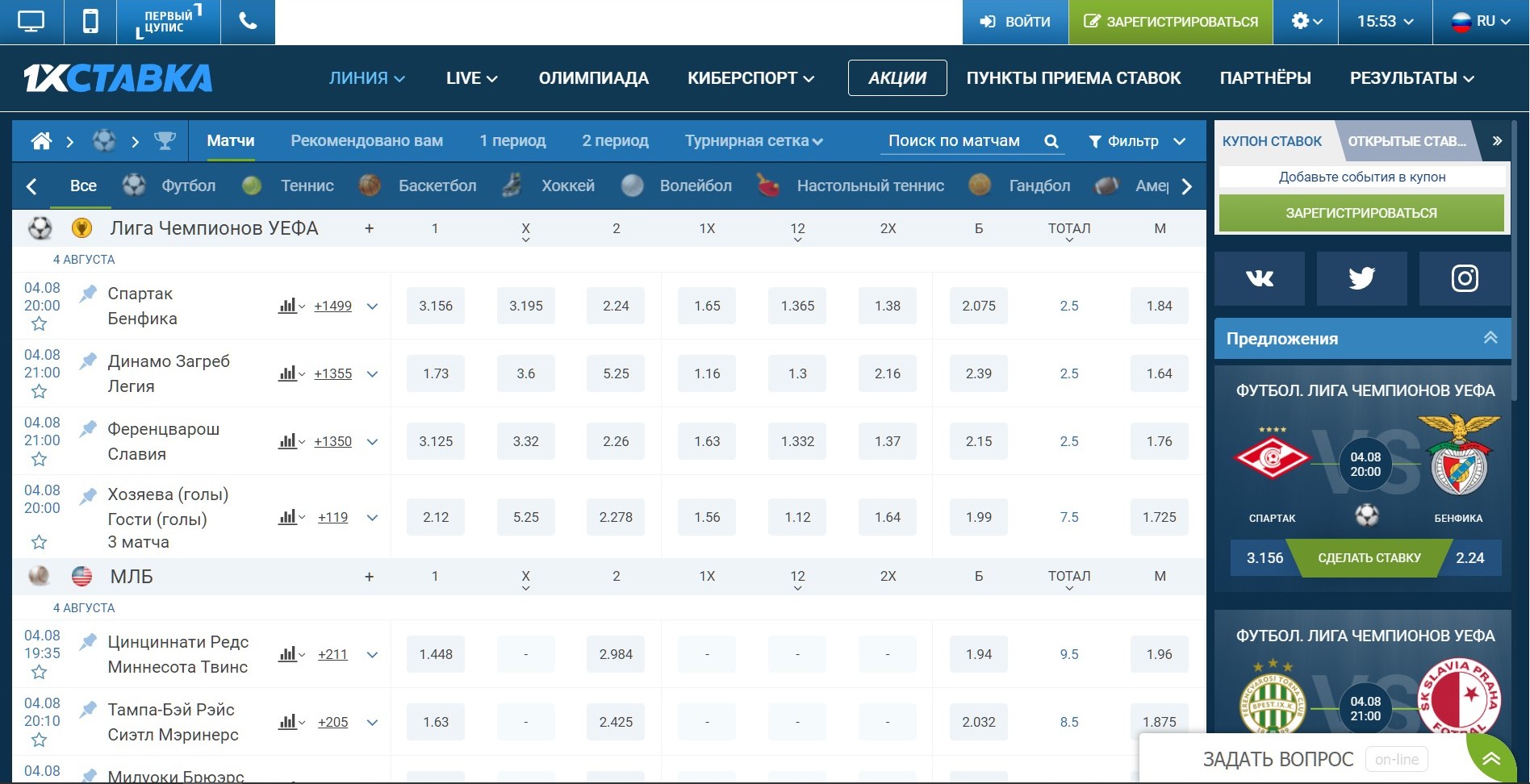Viewport: 1530px width, 784px height.
Task: Expand МЛБ league plus button
Action: point(369,577)
